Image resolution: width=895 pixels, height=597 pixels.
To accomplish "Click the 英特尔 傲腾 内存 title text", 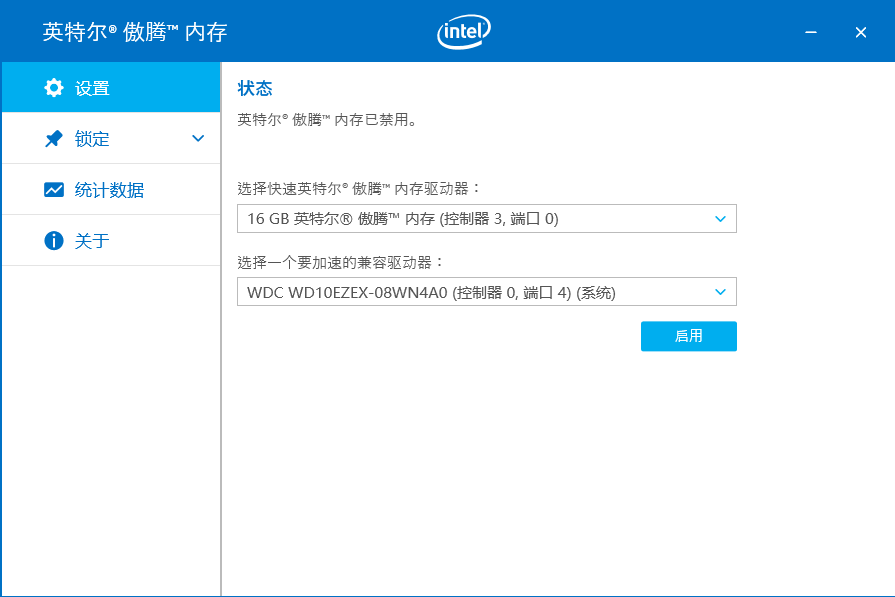I will 135,32.
